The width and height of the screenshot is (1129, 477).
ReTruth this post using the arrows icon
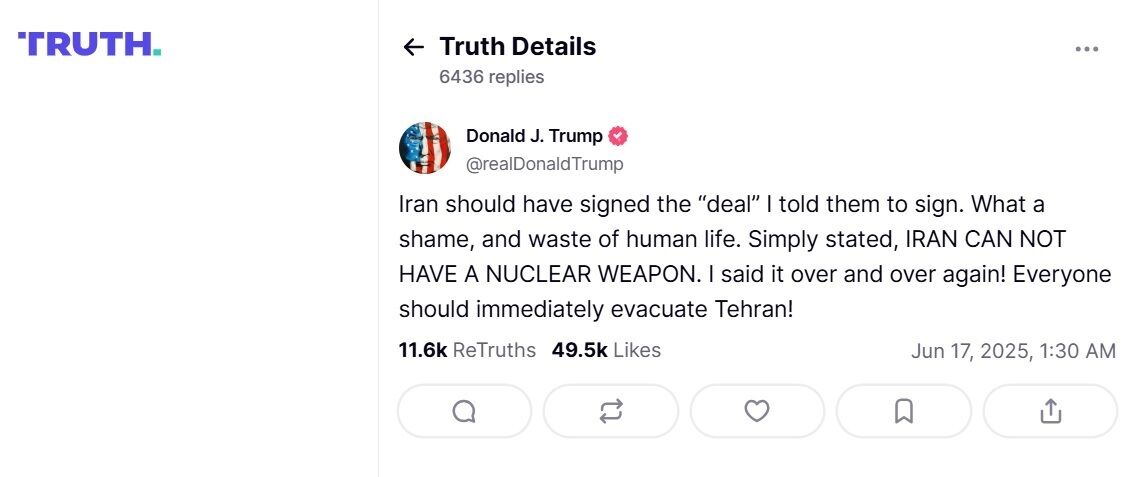pyautogui.click(x=611, y=411)
